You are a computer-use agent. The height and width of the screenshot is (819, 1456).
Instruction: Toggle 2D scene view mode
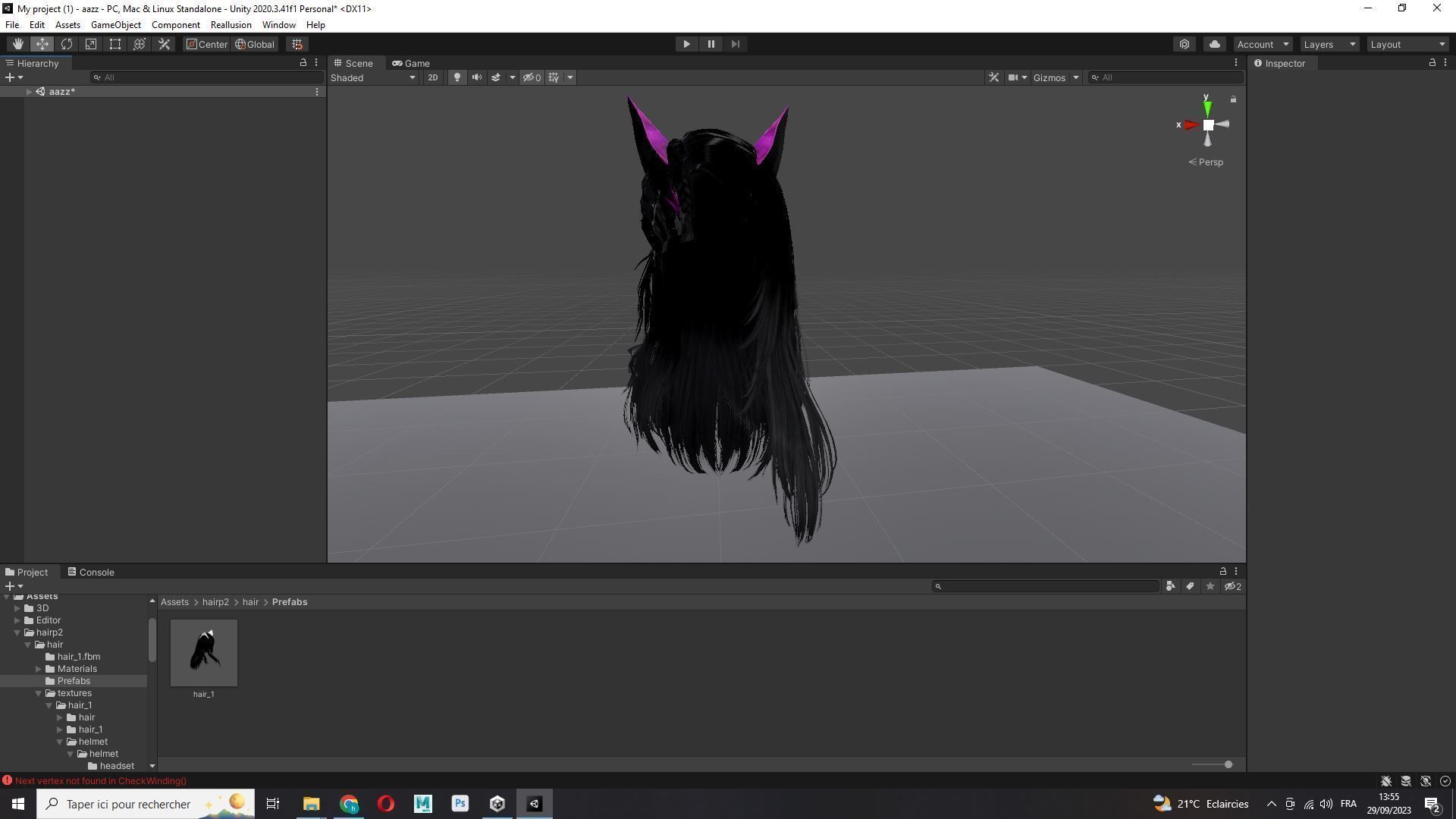[432, 77]
